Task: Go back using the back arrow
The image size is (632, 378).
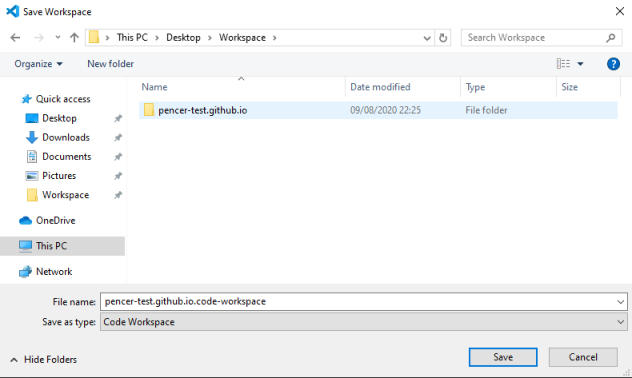Action: pyautogui.click(x=15, y=37)
